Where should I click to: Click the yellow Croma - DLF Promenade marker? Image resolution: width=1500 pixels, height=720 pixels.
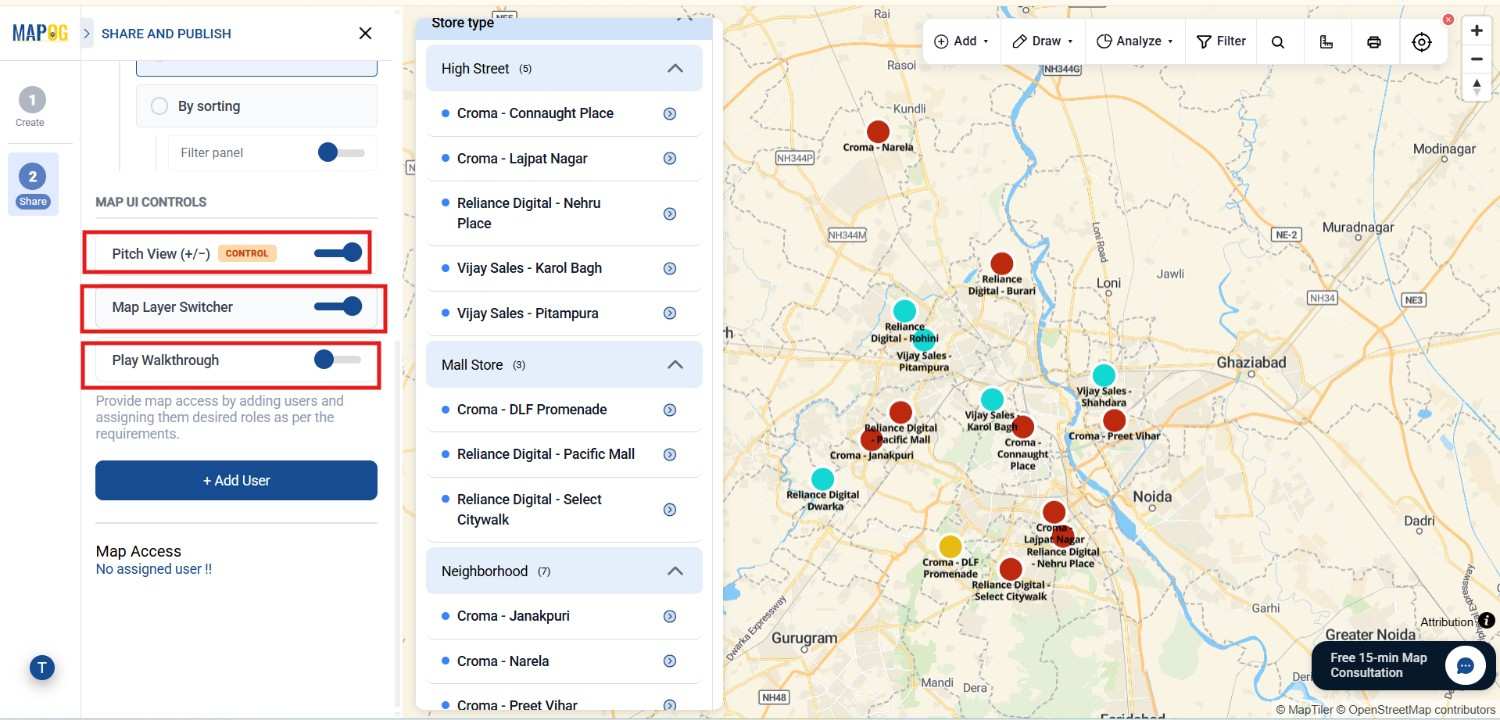tap(950, 546)
